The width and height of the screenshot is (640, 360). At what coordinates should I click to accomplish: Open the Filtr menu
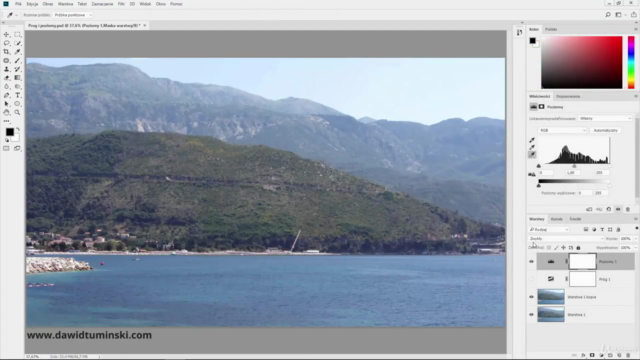pos(121,4)
